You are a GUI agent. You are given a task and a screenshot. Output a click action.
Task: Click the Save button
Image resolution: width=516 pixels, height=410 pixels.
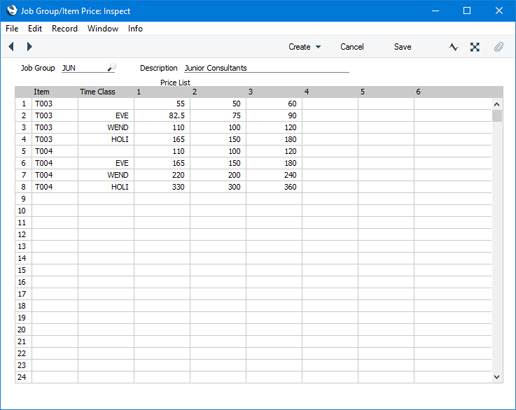402,47
